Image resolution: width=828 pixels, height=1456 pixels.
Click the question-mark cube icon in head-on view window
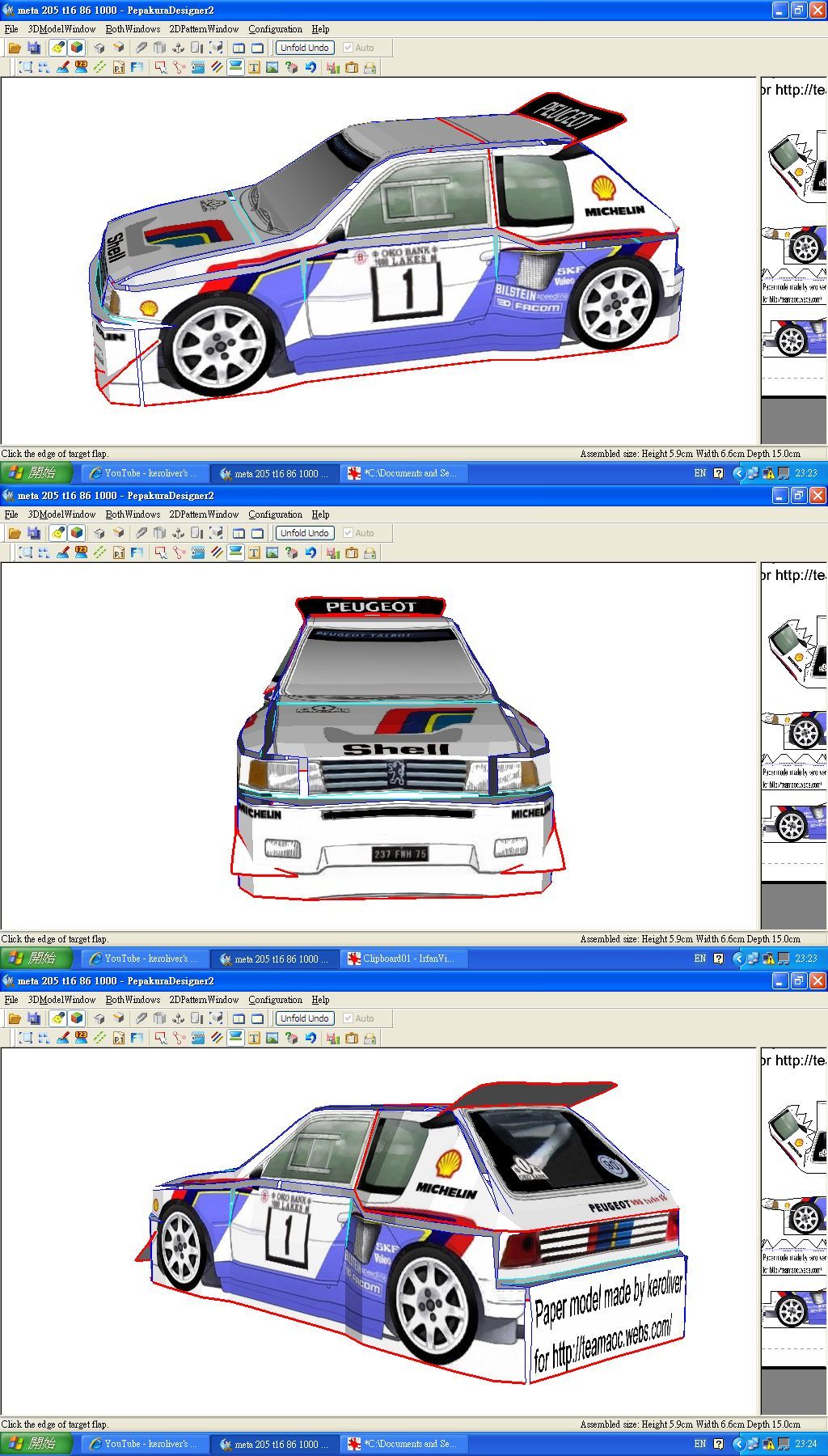pos(292,553)
